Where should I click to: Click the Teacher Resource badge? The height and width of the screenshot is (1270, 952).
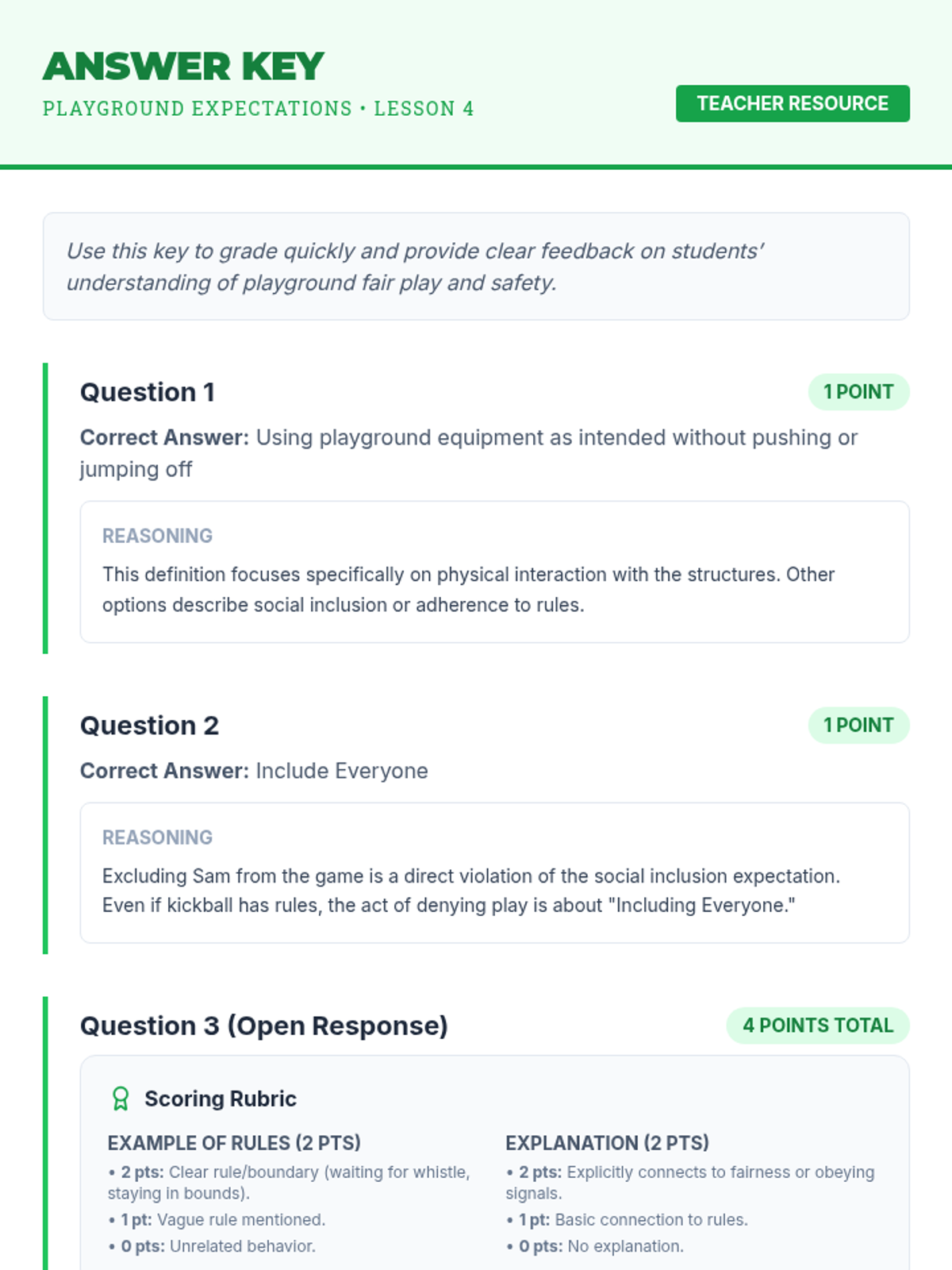pos(792,104)
